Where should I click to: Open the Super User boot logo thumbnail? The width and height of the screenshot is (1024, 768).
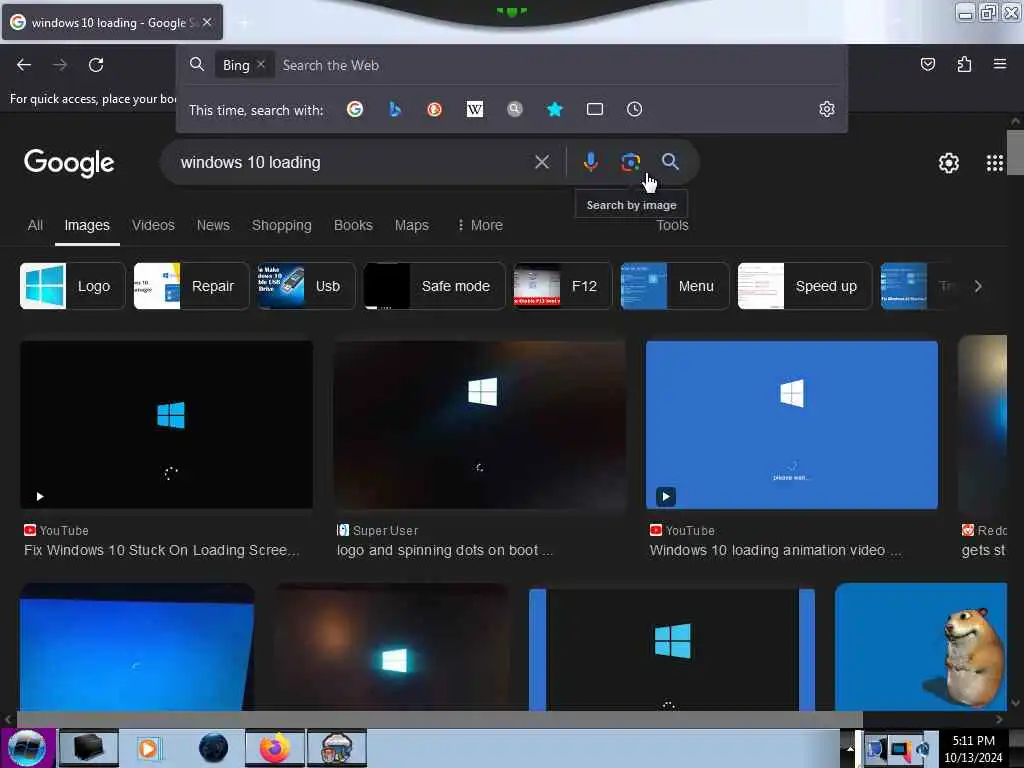479,424
